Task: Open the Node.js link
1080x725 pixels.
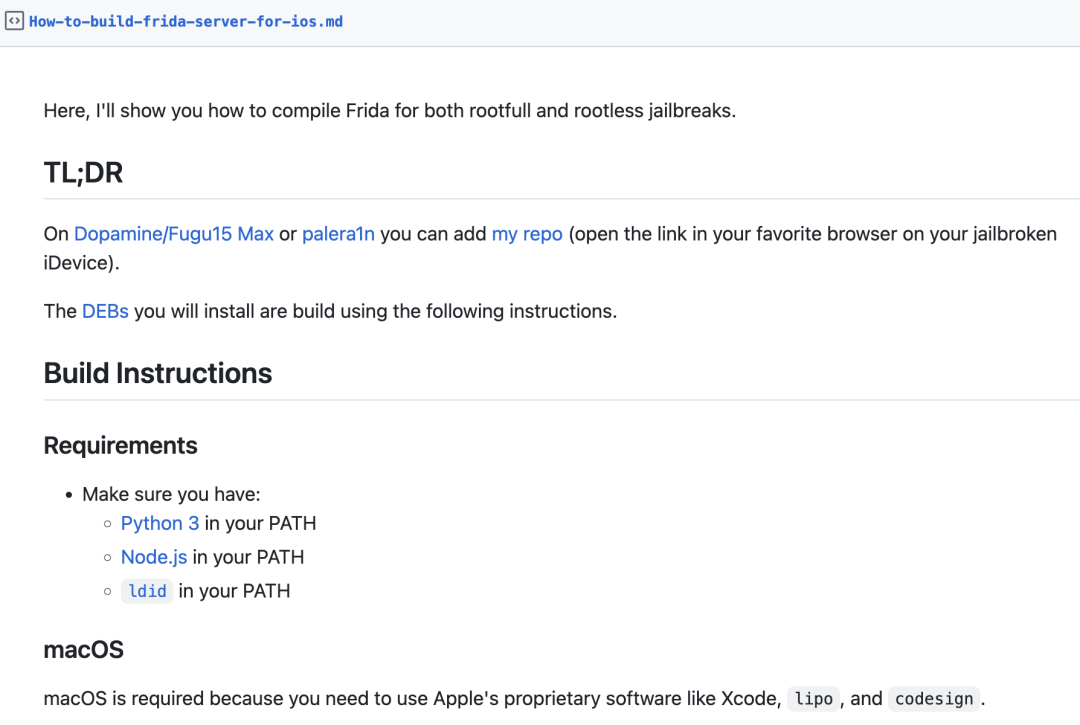Action: 154,557
